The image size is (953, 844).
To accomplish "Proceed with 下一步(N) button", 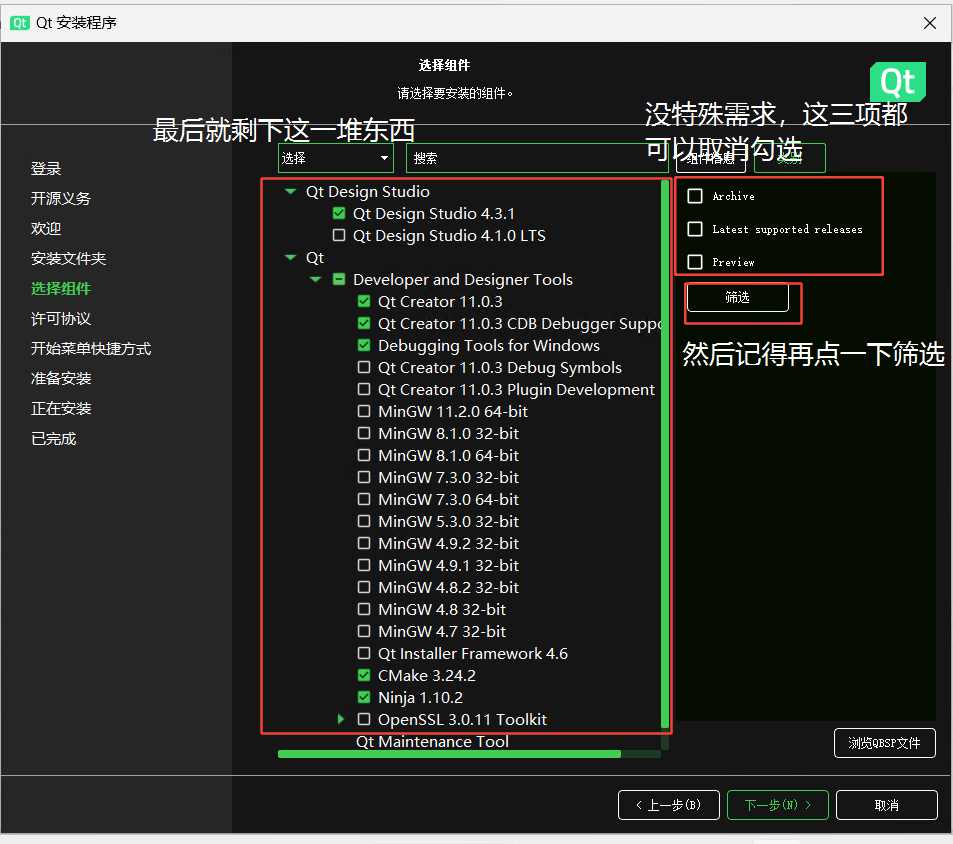I will 777,805.
